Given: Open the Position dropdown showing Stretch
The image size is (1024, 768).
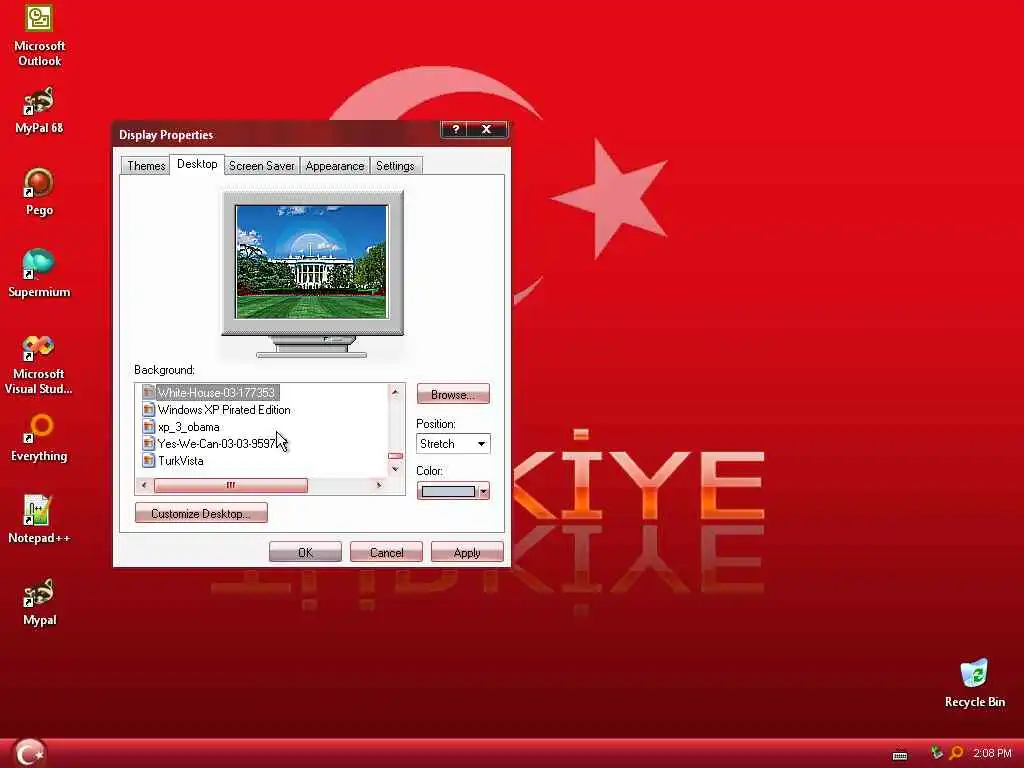Looking at the screenshot, I should tap(453, 444).
